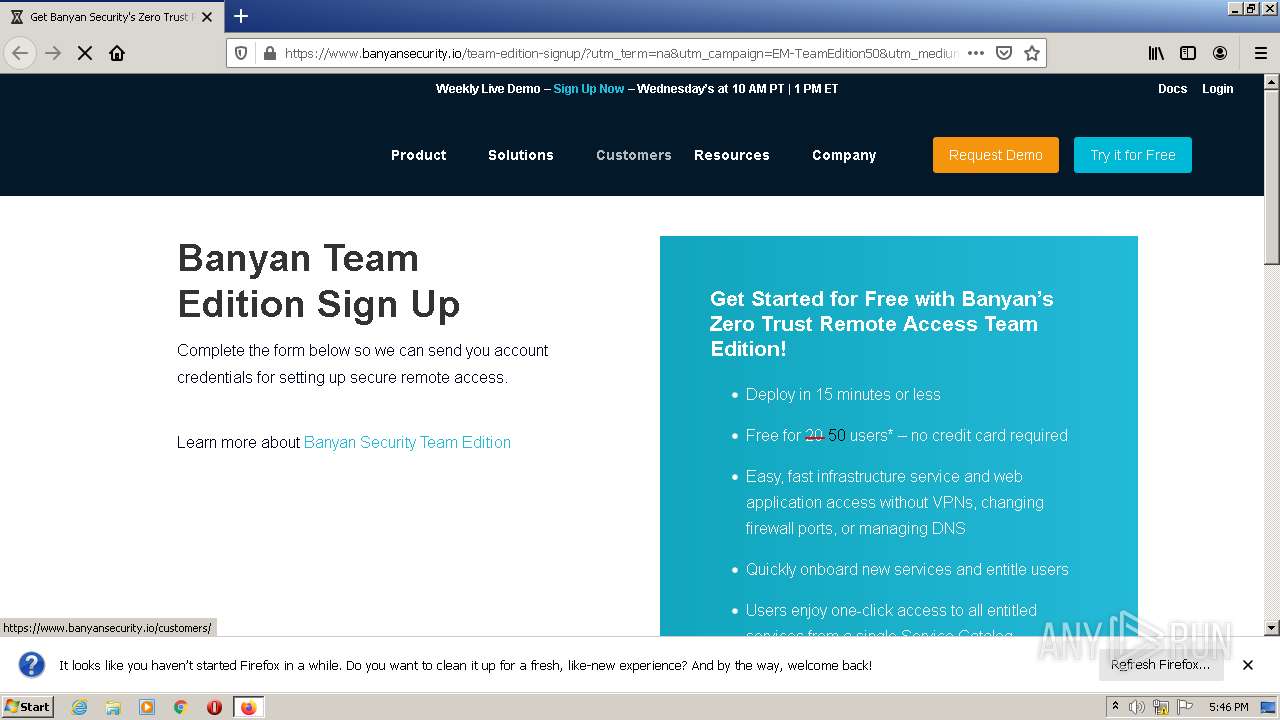Screen dimensions: 1280x720
Task: Open a new tab with plus button
Action: point(241,16)
